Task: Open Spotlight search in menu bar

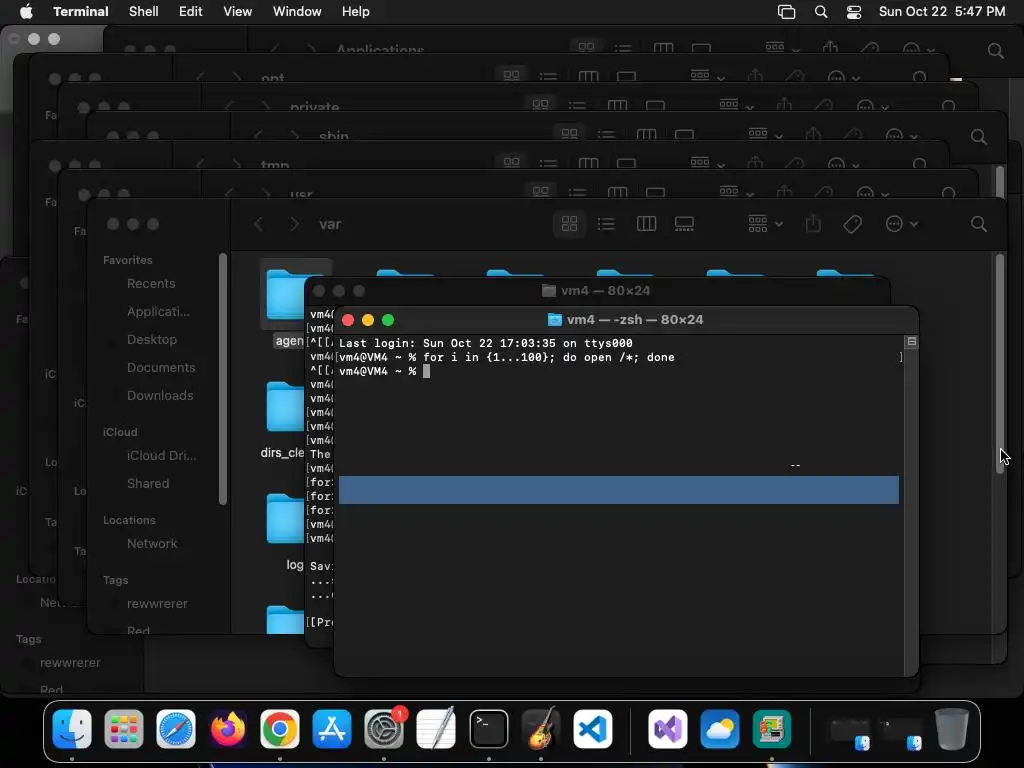Action: coord(821,12)
